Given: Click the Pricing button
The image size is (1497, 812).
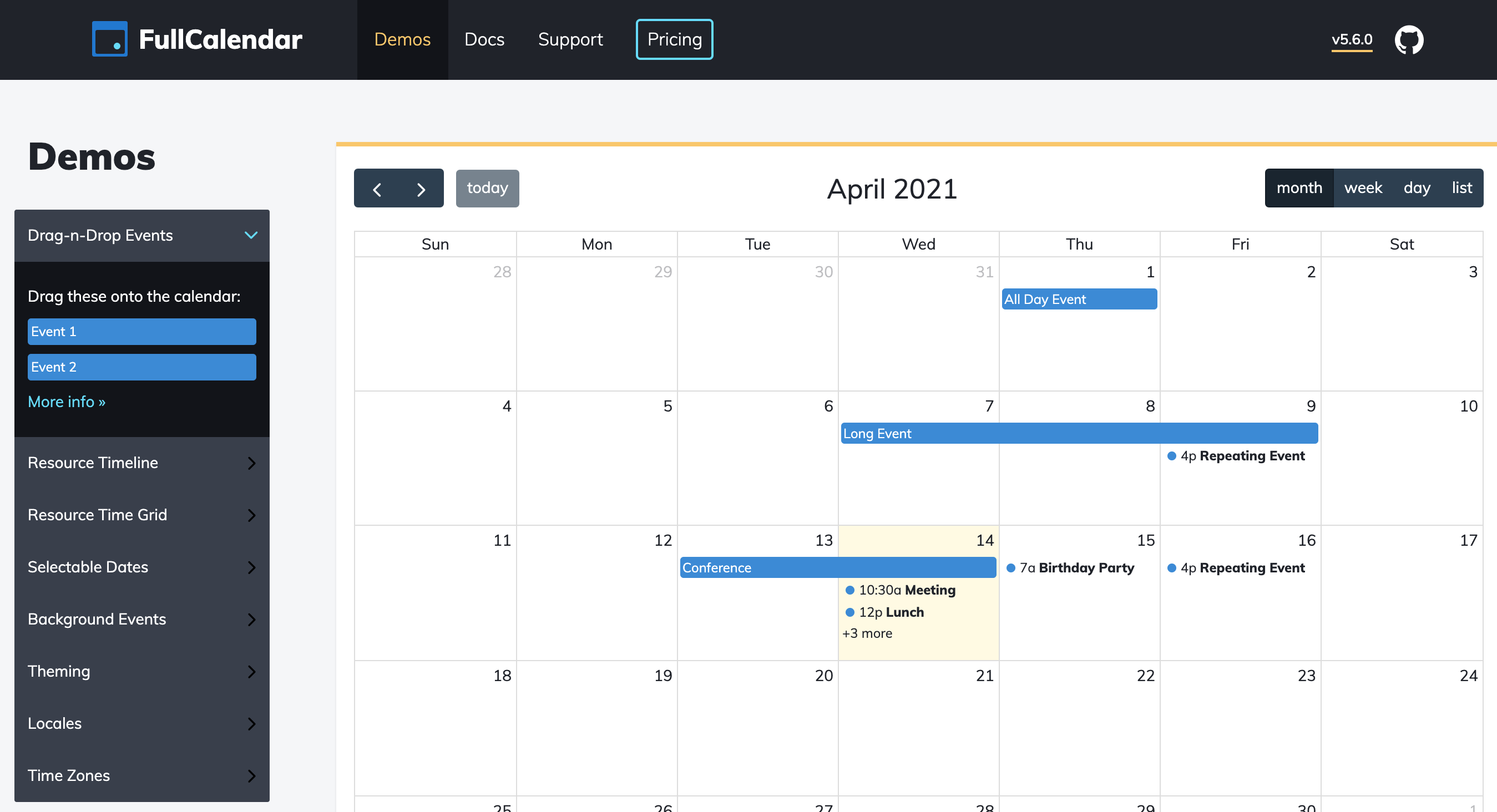Looking at the screenshot, I should tap(674, 39).
